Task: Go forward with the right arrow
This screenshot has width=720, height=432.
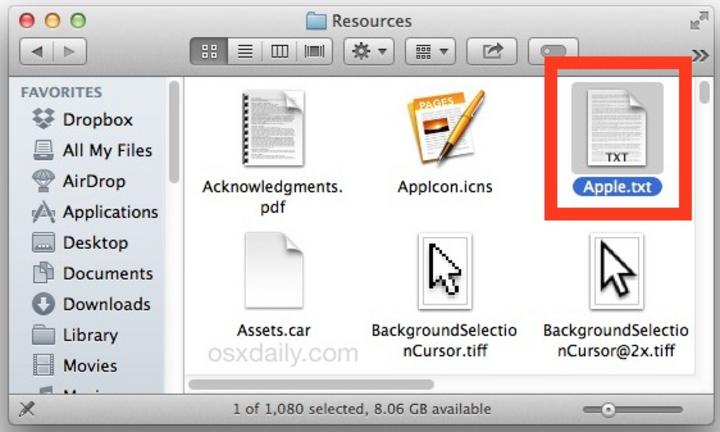Action: 69,50
